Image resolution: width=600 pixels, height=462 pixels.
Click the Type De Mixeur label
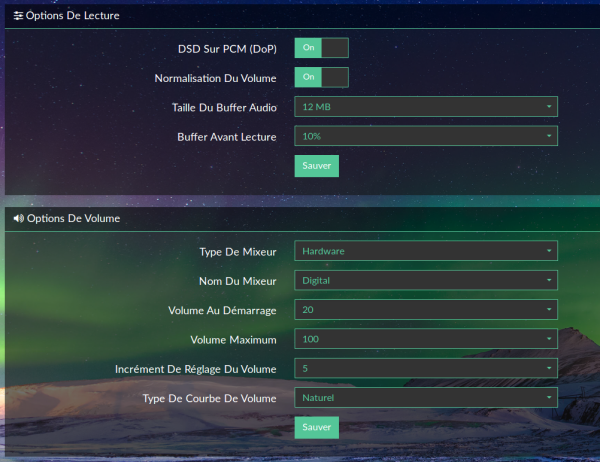(x=238, y=252)
